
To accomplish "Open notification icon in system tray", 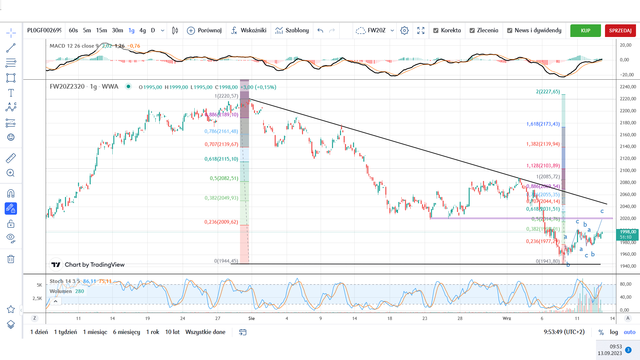I will coord(628,350).
